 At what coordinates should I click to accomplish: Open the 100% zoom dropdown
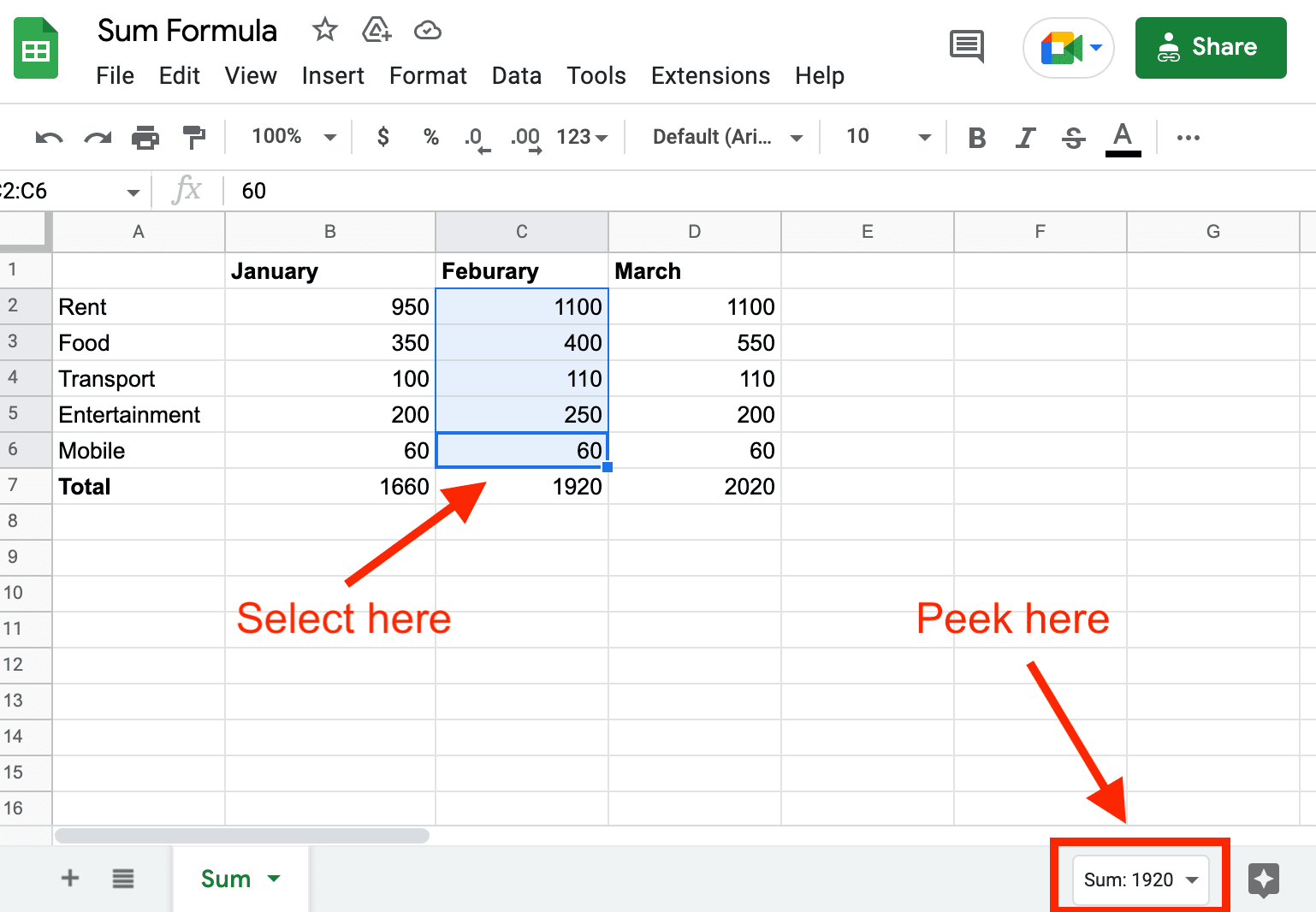pos(293,137)
